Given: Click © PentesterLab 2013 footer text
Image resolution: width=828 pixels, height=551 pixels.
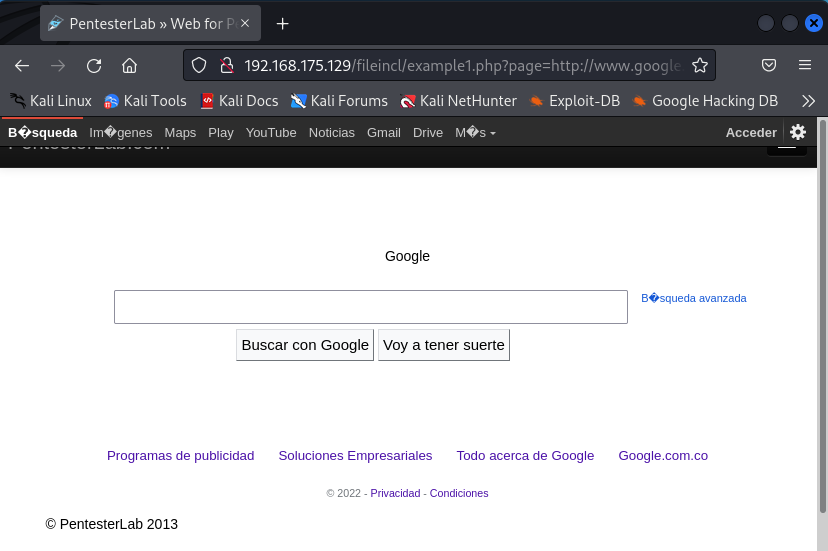Looking at the screenshot, I should (111, 524).
